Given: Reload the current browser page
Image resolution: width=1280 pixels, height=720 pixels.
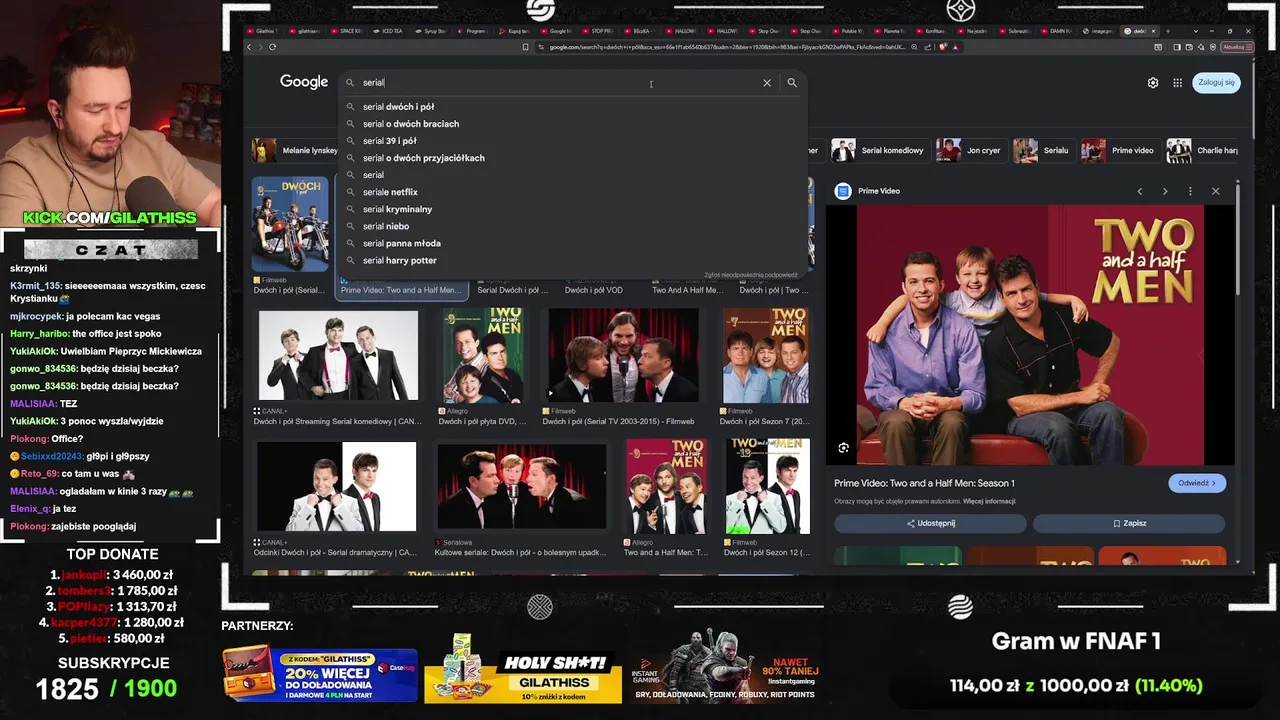Looking at the screenshot, I should (x=272, y=47).
